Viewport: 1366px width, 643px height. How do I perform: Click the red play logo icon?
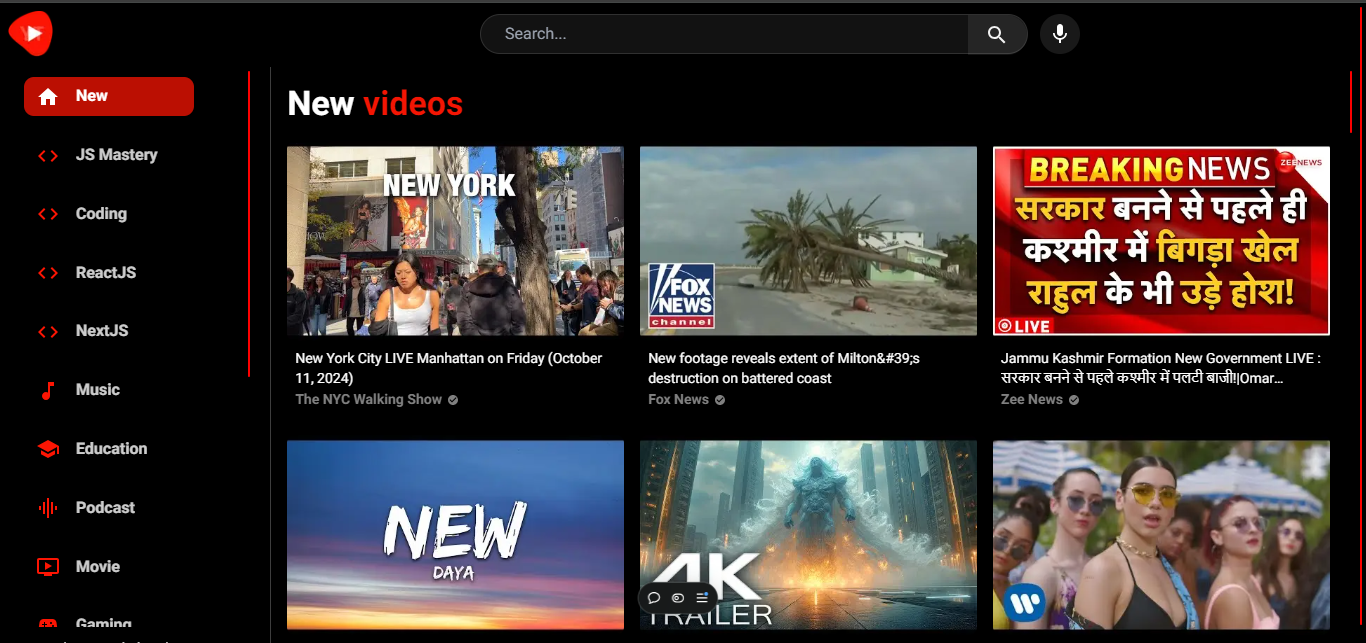tap(31, 34)
